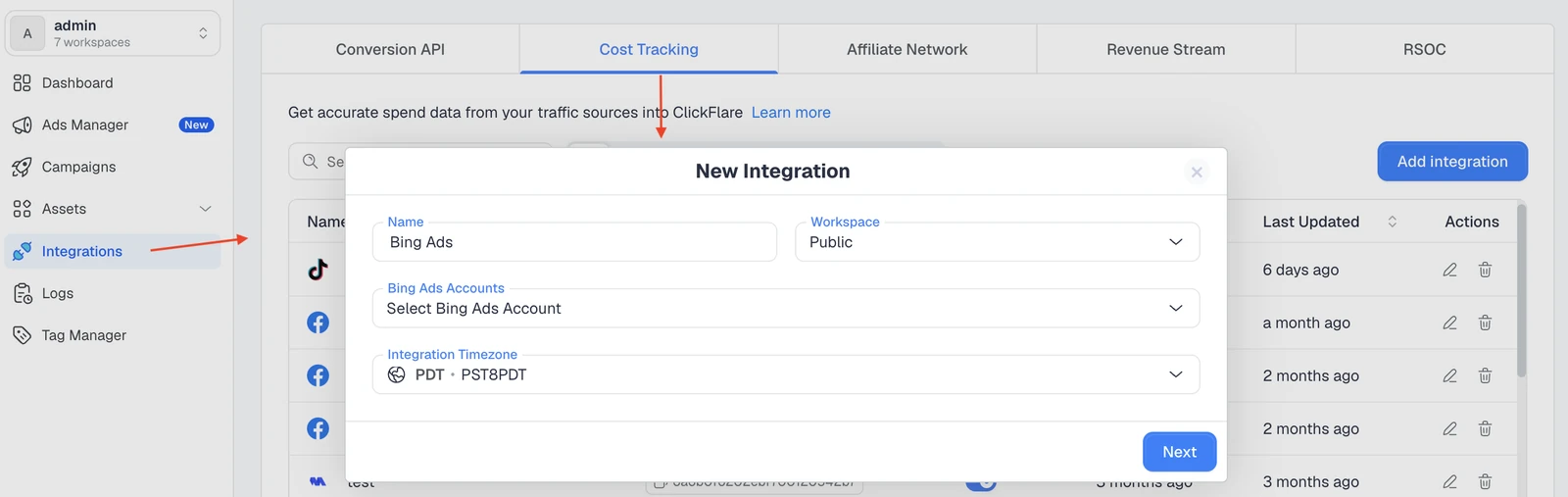
Task: Switch to the Affiliate Network tab
Action: (x=907, y=49)
